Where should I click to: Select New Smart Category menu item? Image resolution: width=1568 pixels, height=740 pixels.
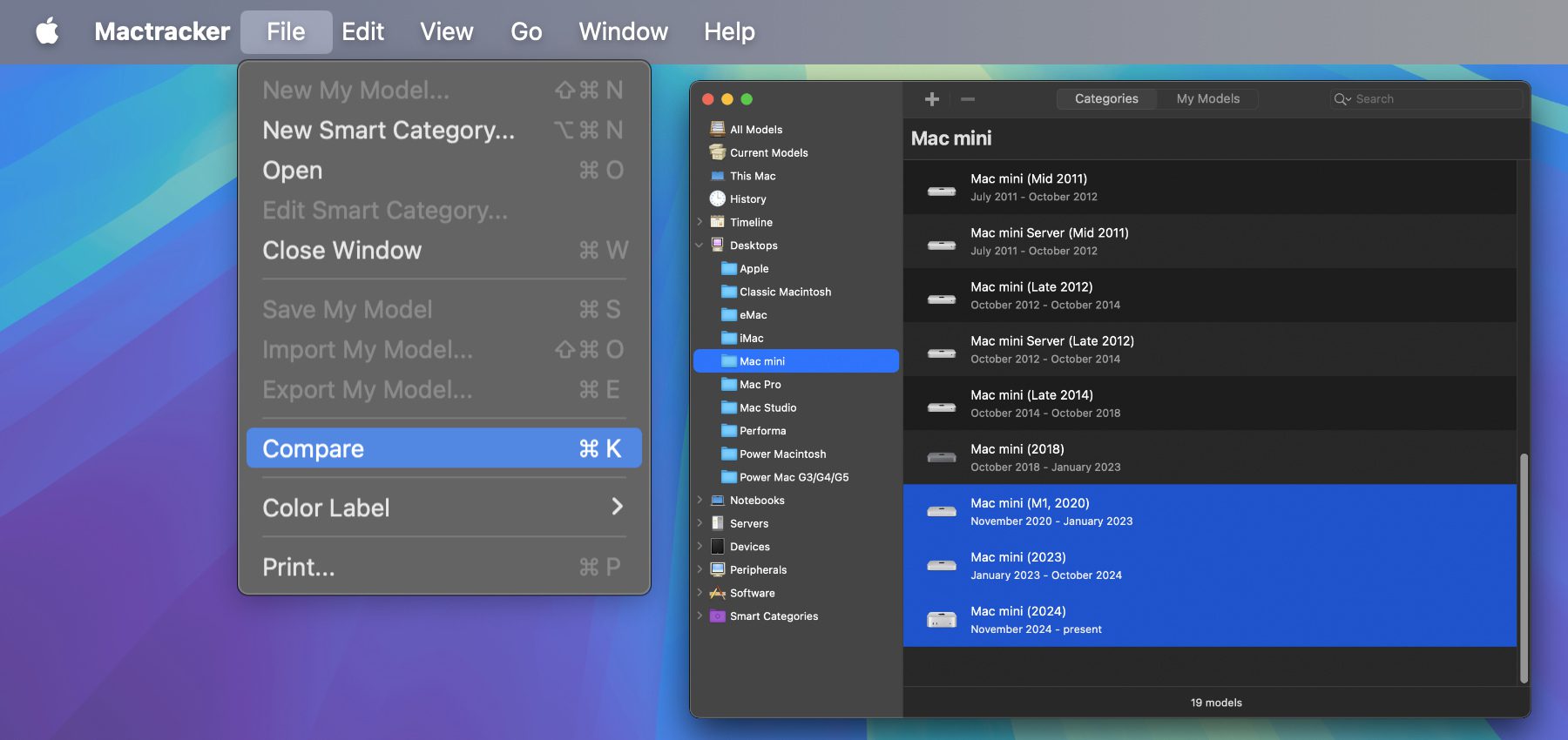[389, 131]
